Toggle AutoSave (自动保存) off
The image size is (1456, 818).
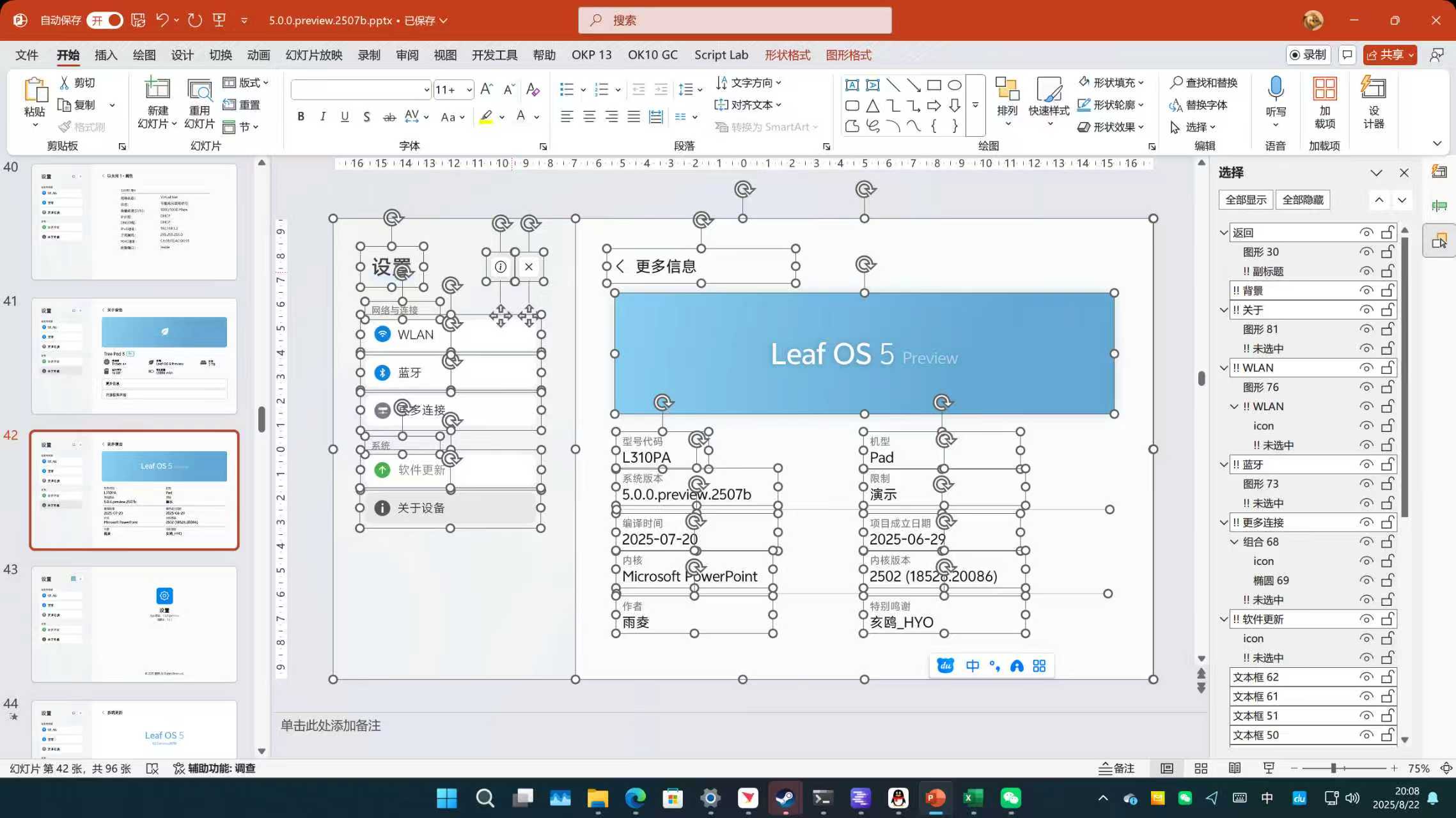click(x=105, y=20)
